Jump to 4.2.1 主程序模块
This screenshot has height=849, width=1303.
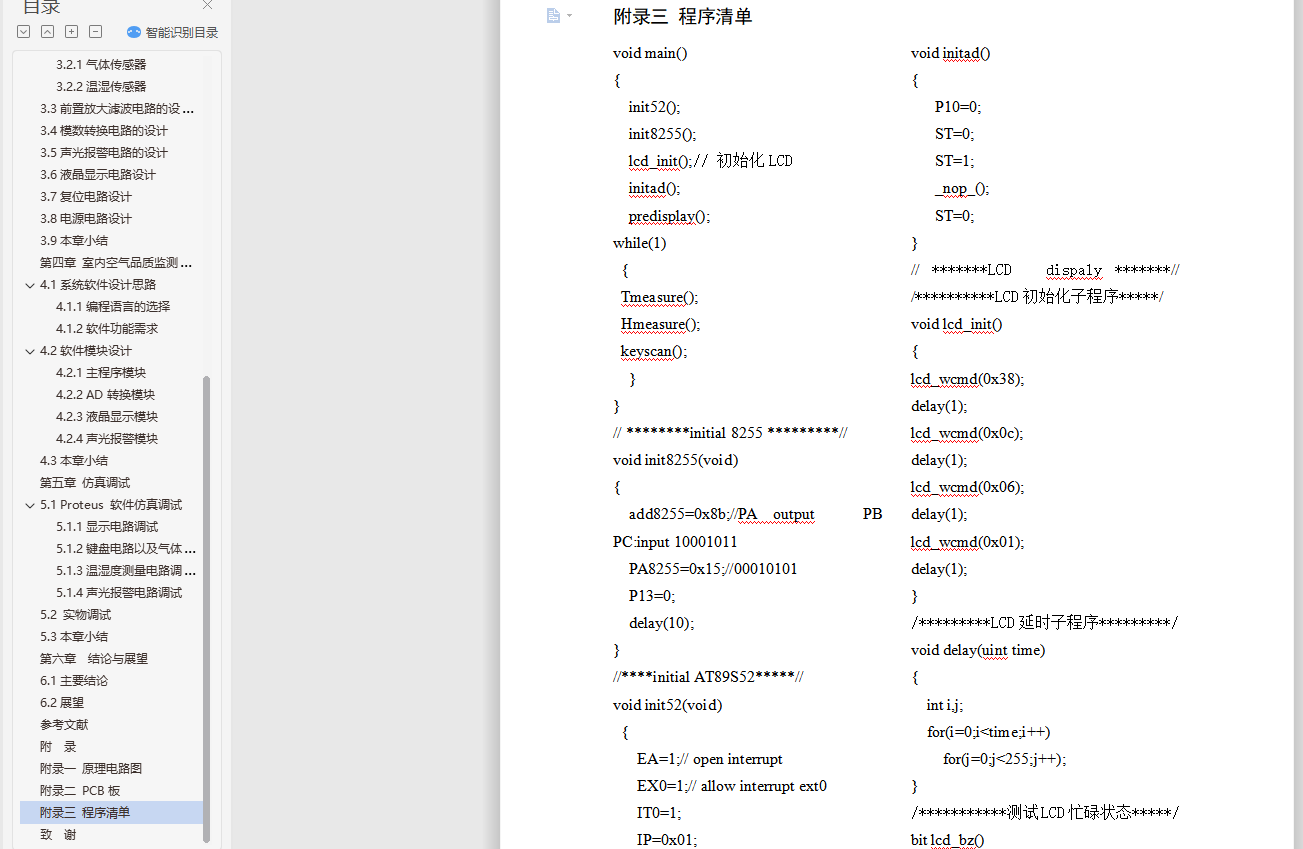101,373
